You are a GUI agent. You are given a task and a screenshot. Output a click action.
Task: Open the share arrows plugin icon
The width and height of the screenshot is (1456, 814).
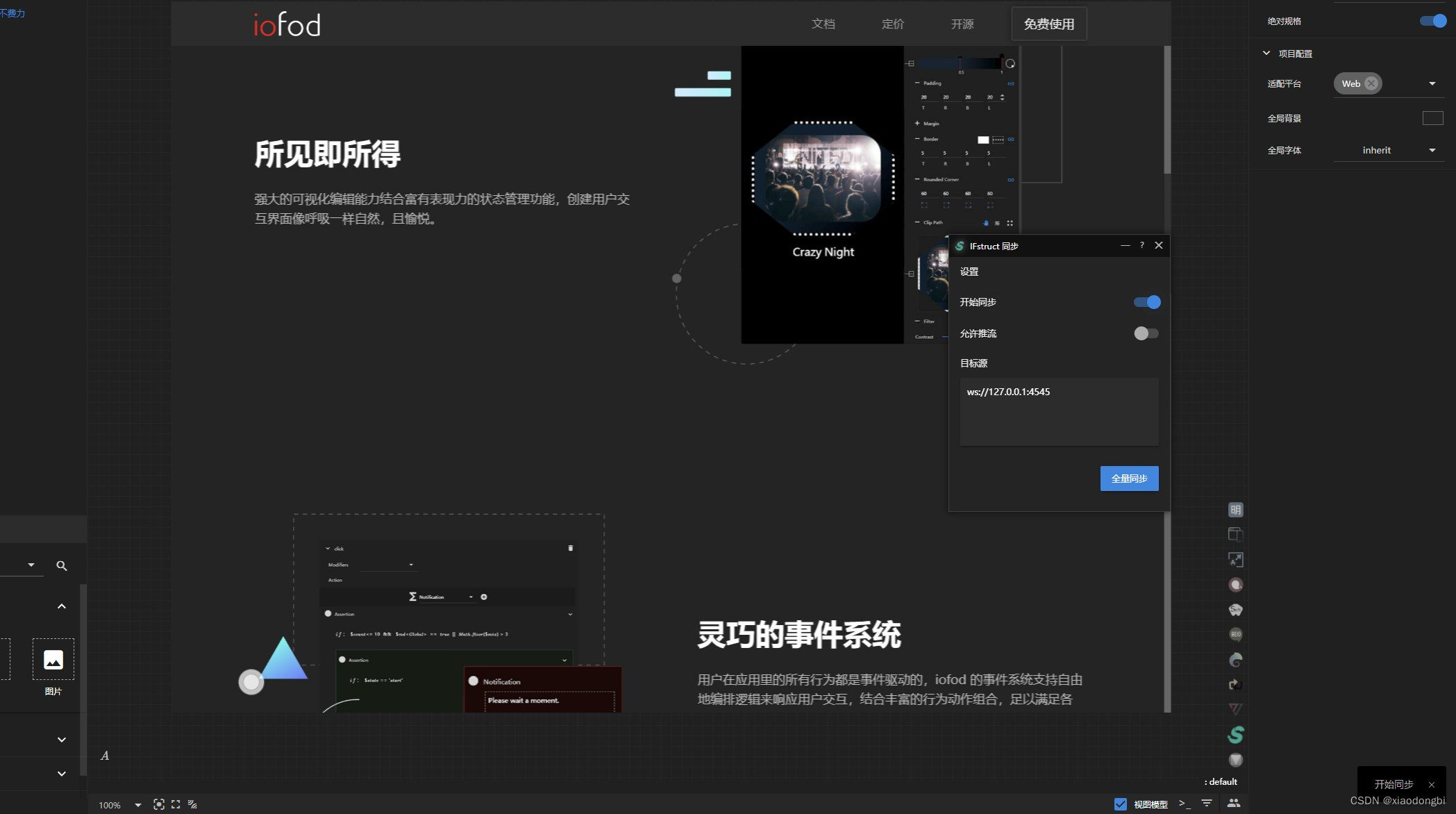click(x=1235, y=685)
